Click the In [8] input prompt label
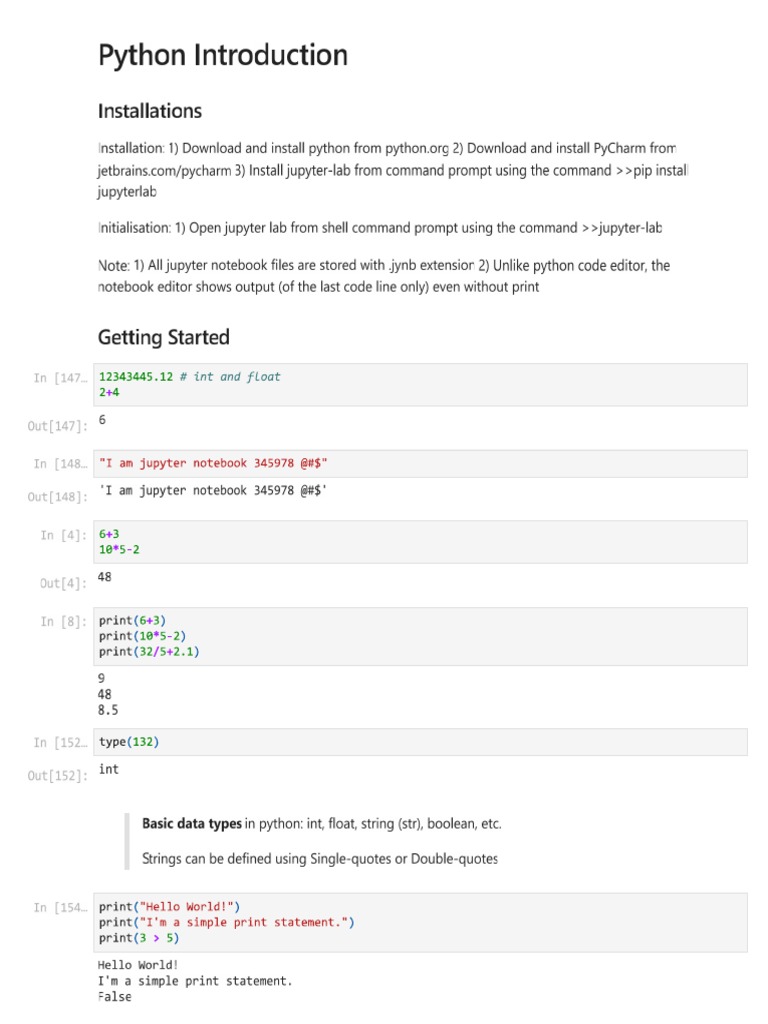 [64, 621]
